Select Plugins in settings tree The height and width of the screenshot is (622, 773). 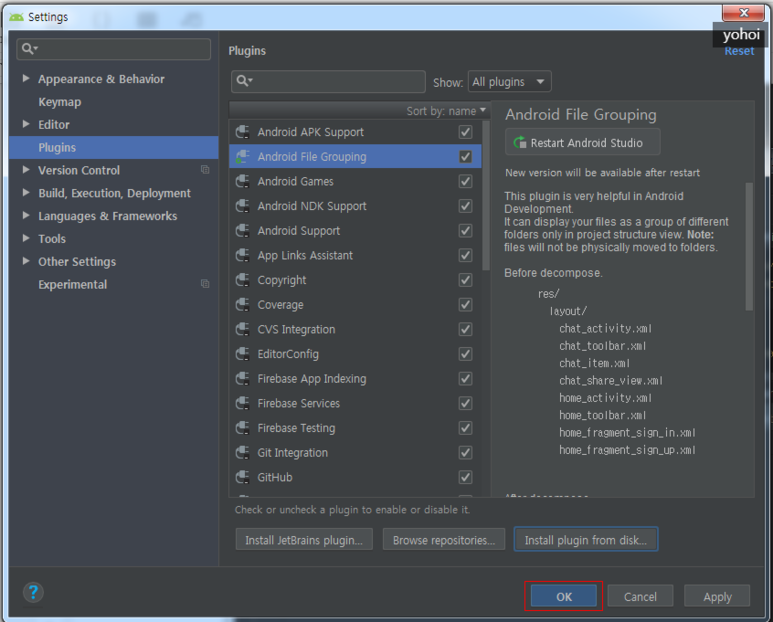tap(114, 147)
